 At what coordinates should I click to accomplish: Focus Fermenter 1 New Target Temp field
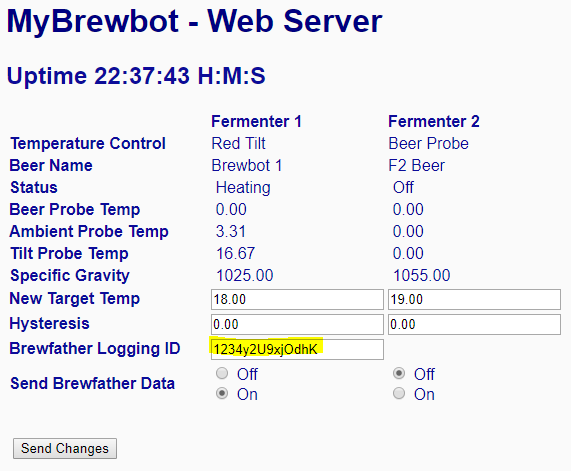tap(297, 299)
